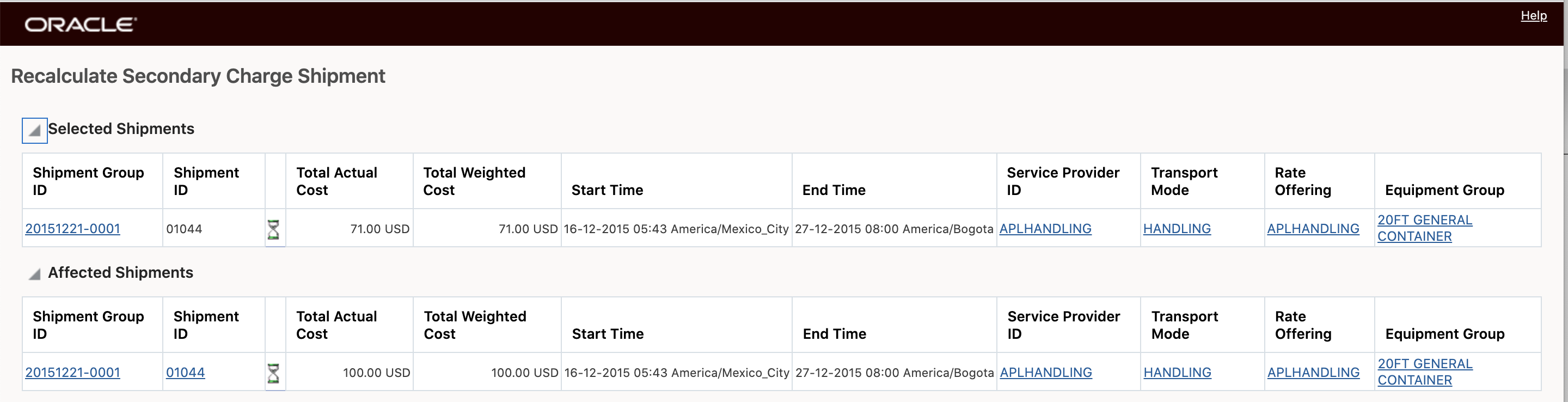This screenshot has height=402, width=1568.
Task: Open shipment group 20151221-0001 in Affected Shipments
Action: [72, 373]
